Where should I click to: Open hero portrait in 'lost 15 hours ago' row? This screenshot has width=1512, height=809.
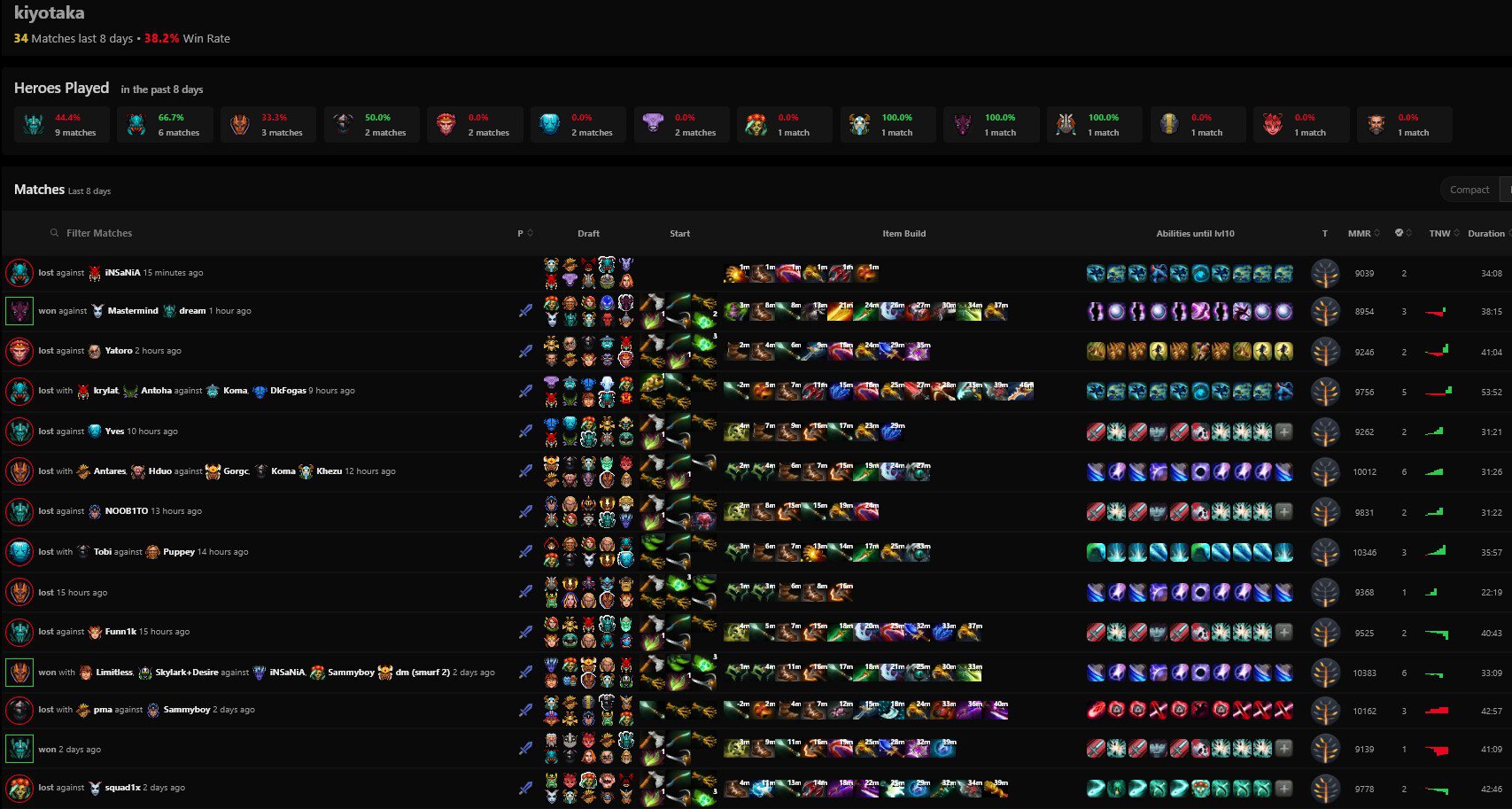pyautogui.click(x=19, y=592)
